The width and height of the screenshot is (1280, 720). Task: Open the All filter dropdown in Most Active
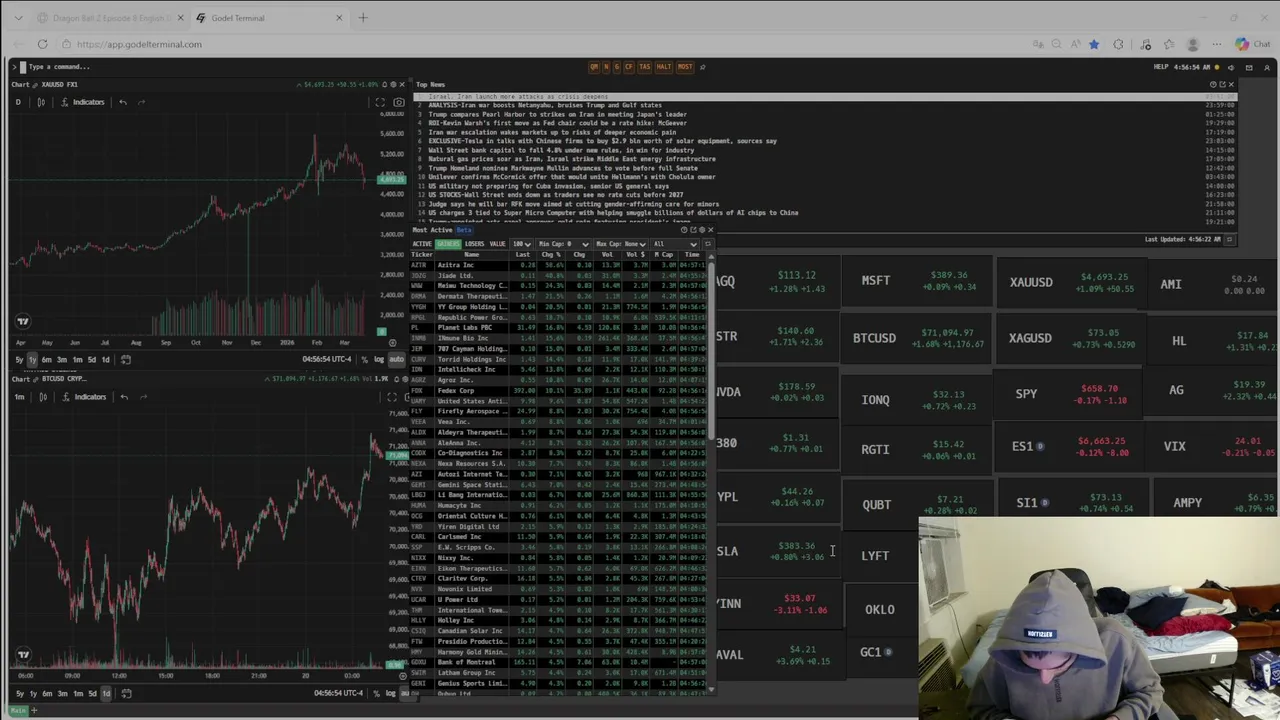pos(675,244)
